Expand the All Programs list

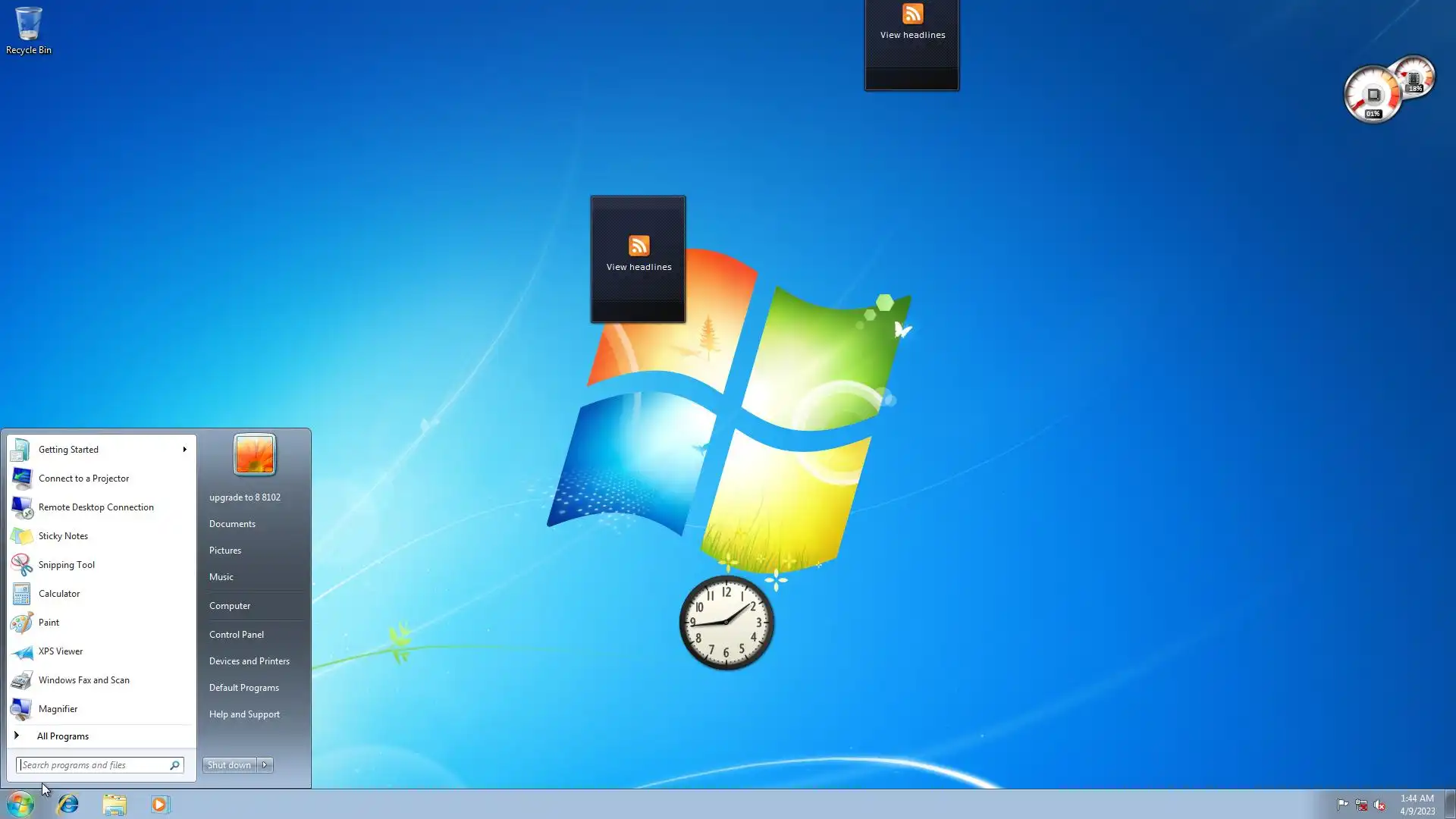[62, 736]
